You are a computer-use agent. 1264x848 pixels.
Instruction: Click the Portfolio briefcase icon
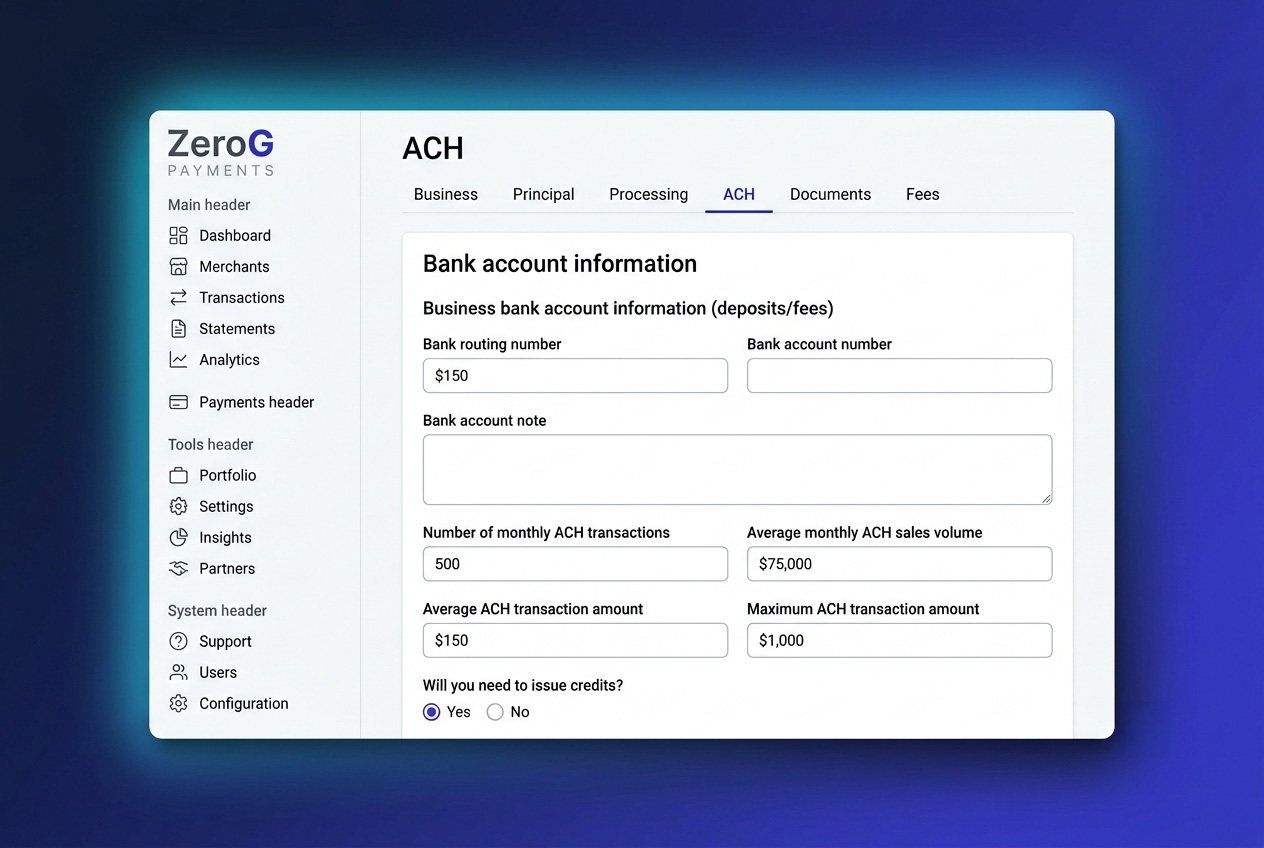pyautogui.click(x=178, y=475)
